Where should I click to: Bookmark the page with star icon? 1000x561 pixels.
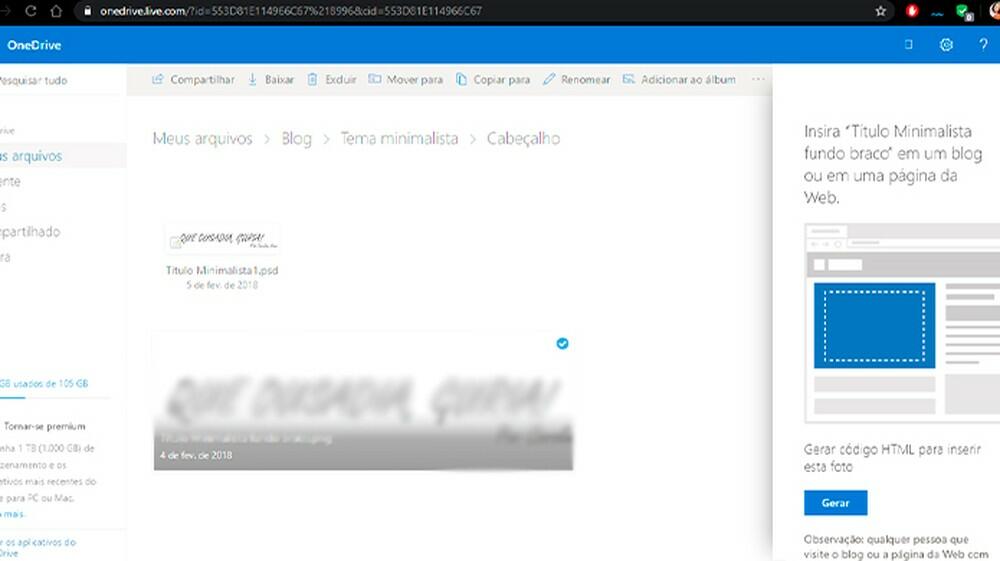click(880, 12)
